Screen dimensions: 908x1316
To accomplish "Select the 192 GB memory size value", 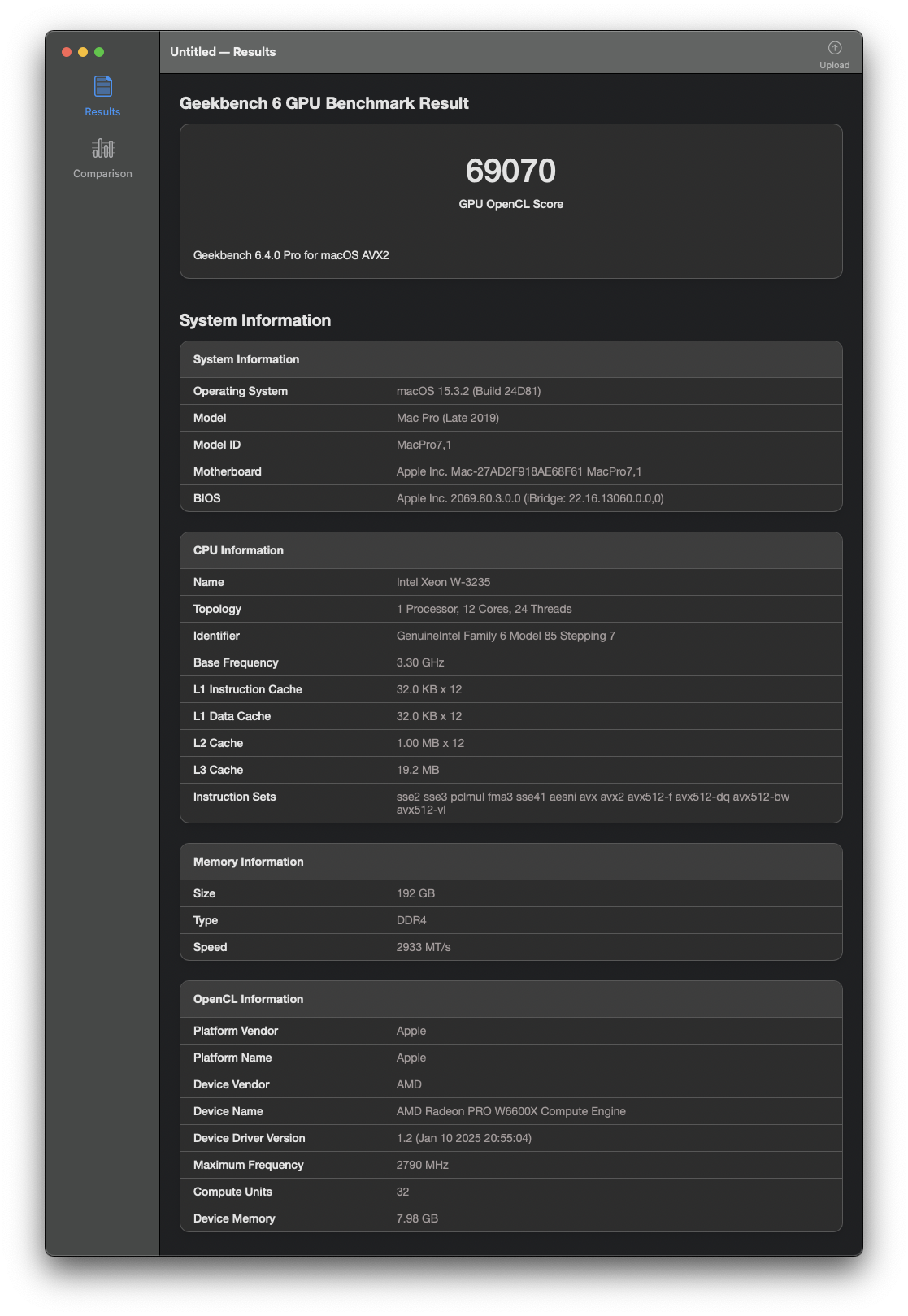I will click(x=415, y=893).
